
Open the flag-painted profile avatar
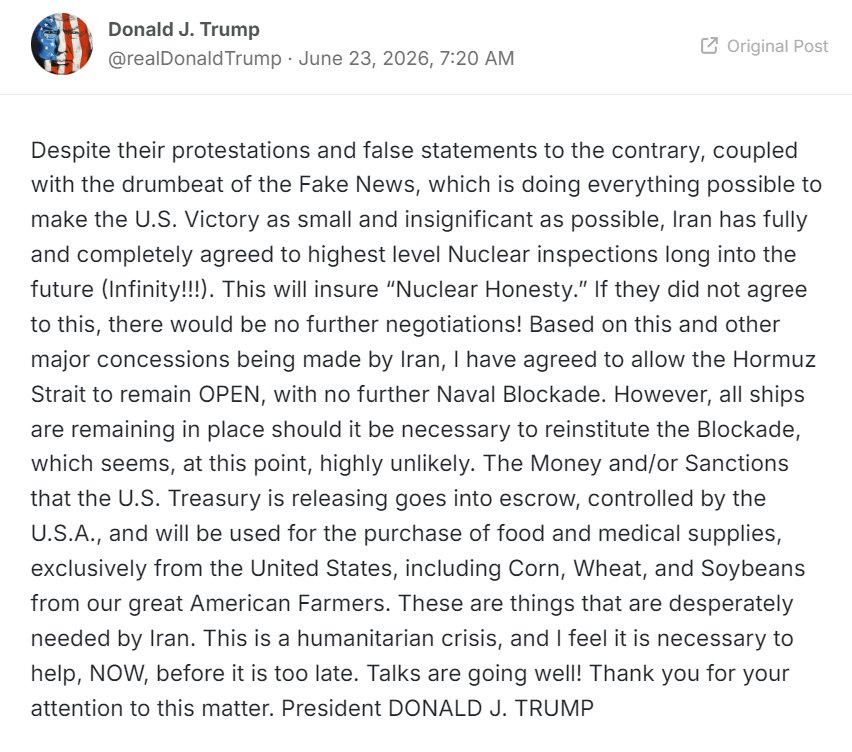[x=62, y=43]
